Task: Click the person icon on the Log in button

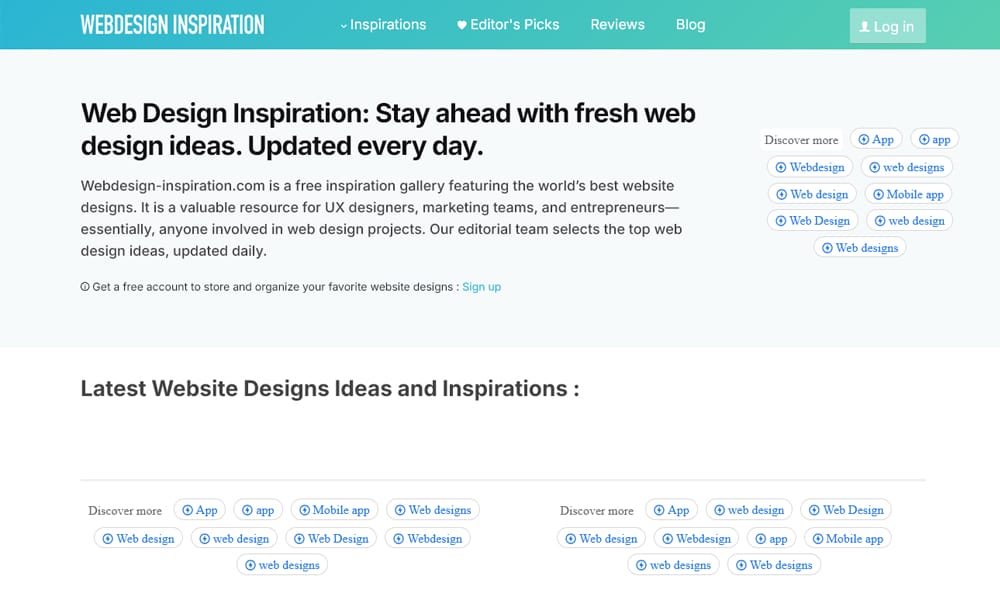Action: point(866,26)
